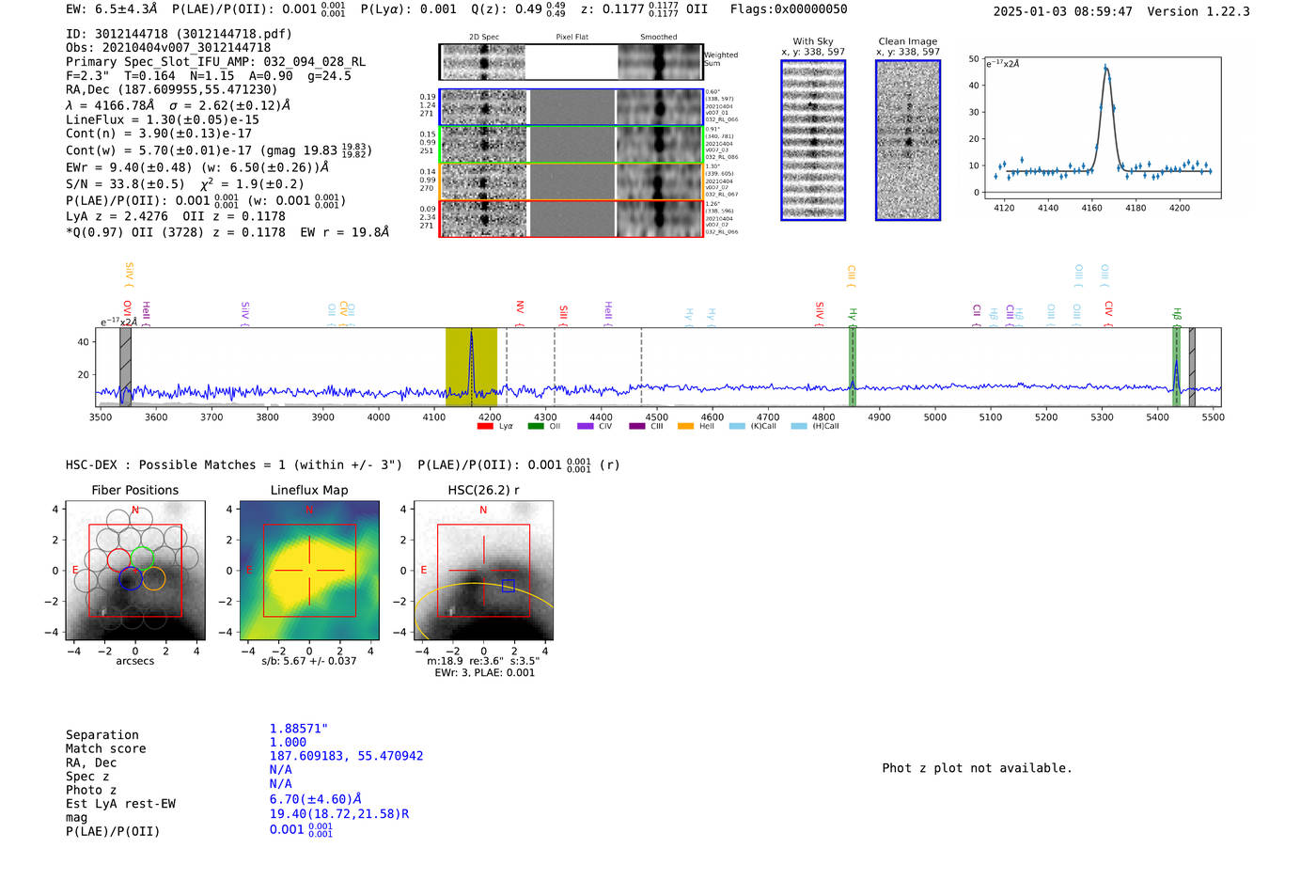Click the HSC-DEX Possible Matches heading
Image resolution: width=1316 pixels, height=896 pixels.
(234, 465)
